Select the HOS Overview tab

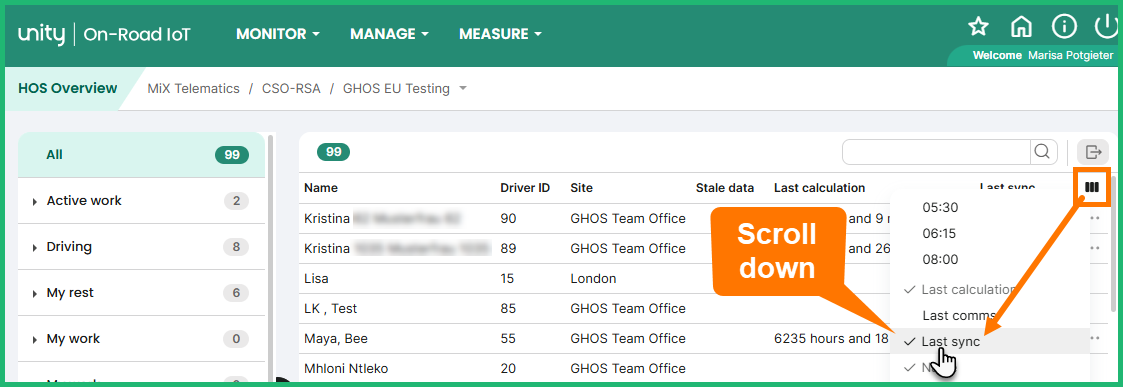click(x=67, y=88)
